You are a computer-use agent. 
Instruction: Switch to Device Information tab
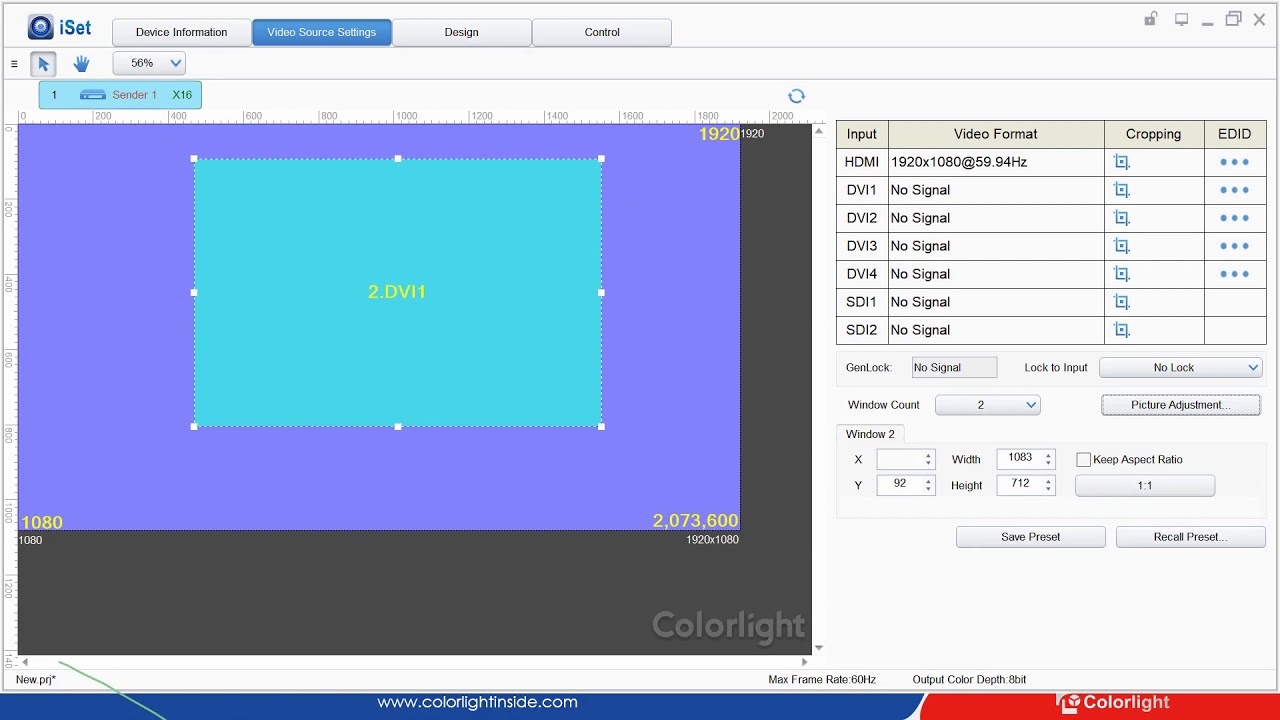coord(182,32)
